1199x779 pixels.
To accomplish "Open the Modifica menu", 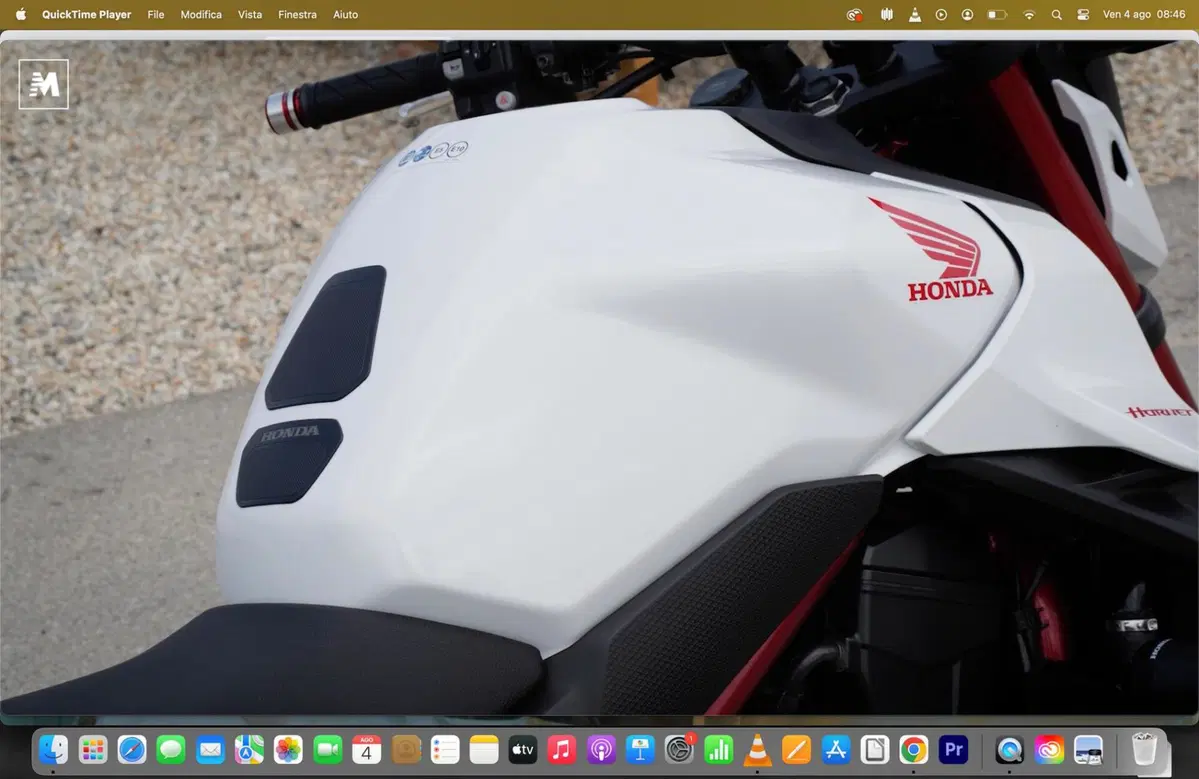I will coord(201,15).
